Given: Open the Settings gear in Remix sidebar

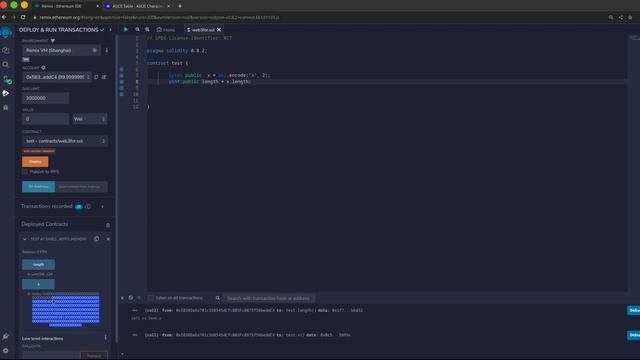Looking at the screenshot, I should [x=6, y=351].
